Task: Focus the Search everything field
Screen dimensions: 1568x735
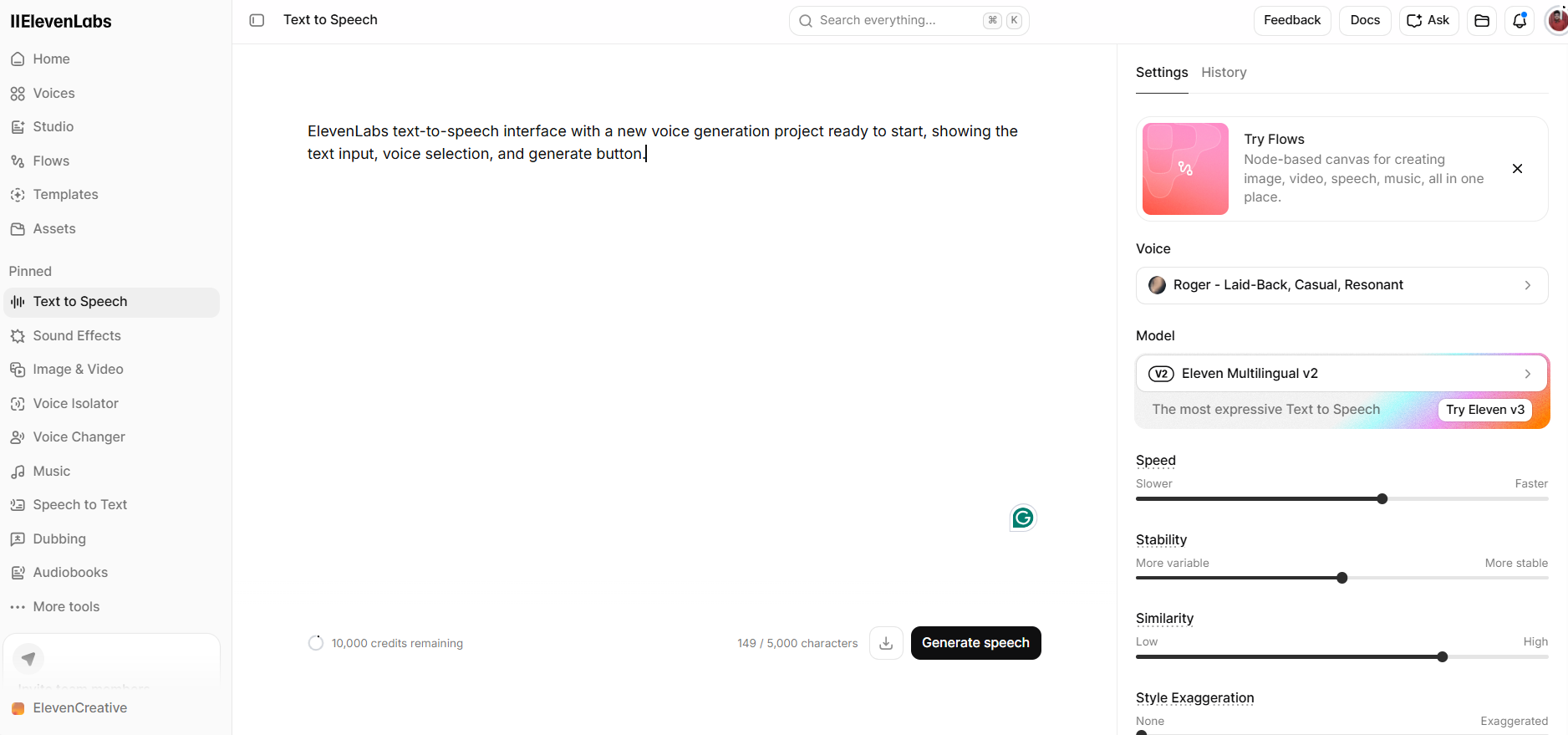Action: coord(909,21)
